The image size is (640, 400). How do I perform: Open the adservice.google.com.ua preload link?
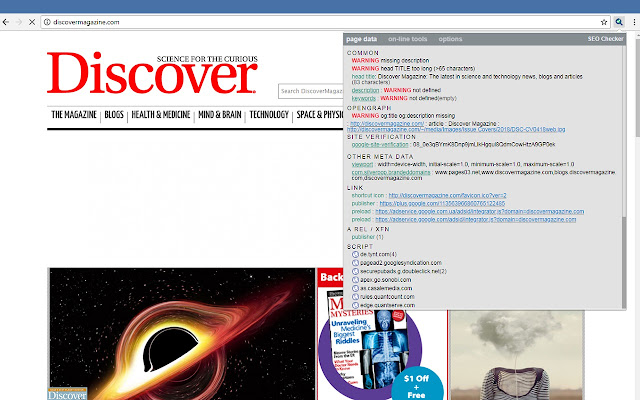(480, 211)
